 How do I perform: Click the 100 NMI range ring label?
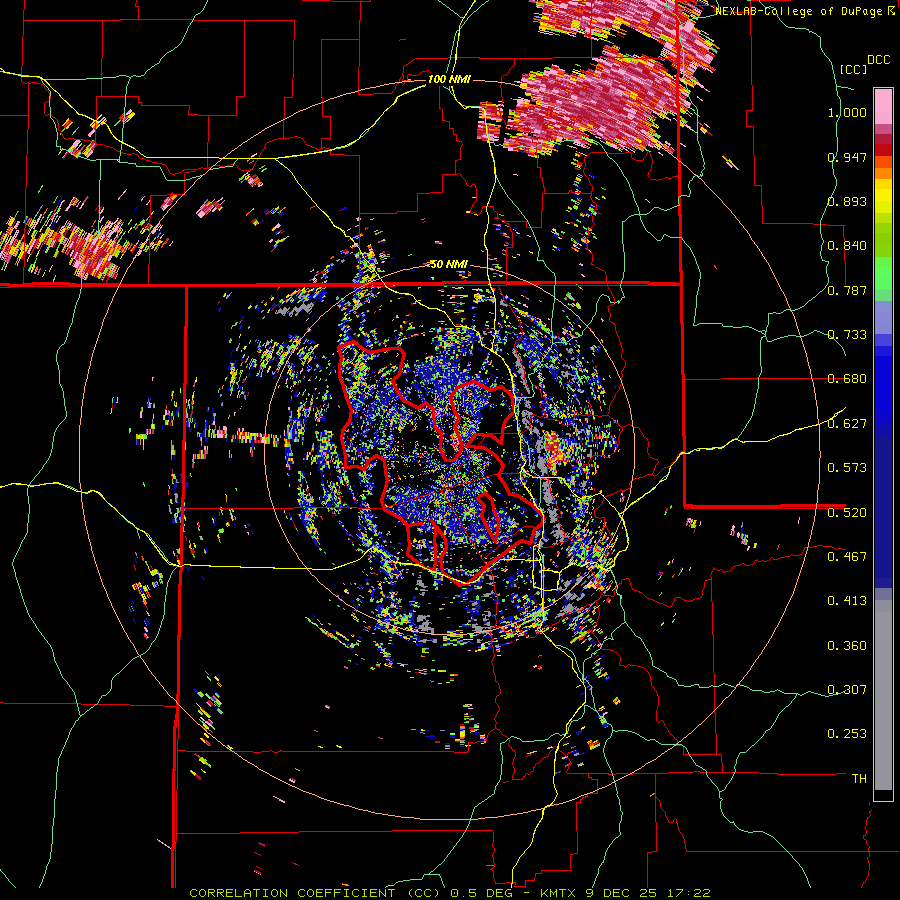[449, 79]
